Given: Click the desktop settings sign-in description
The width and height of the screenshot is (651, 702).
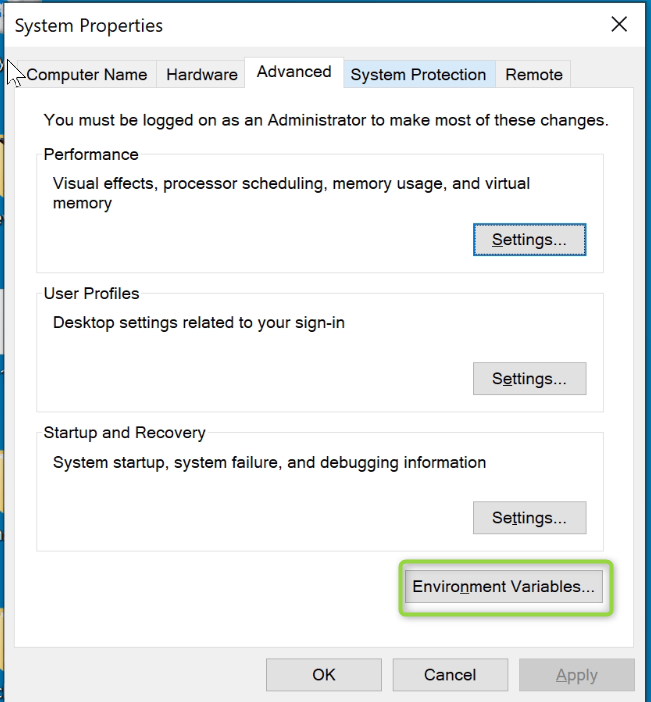Looking at the screenshot, I should (199, 323).
